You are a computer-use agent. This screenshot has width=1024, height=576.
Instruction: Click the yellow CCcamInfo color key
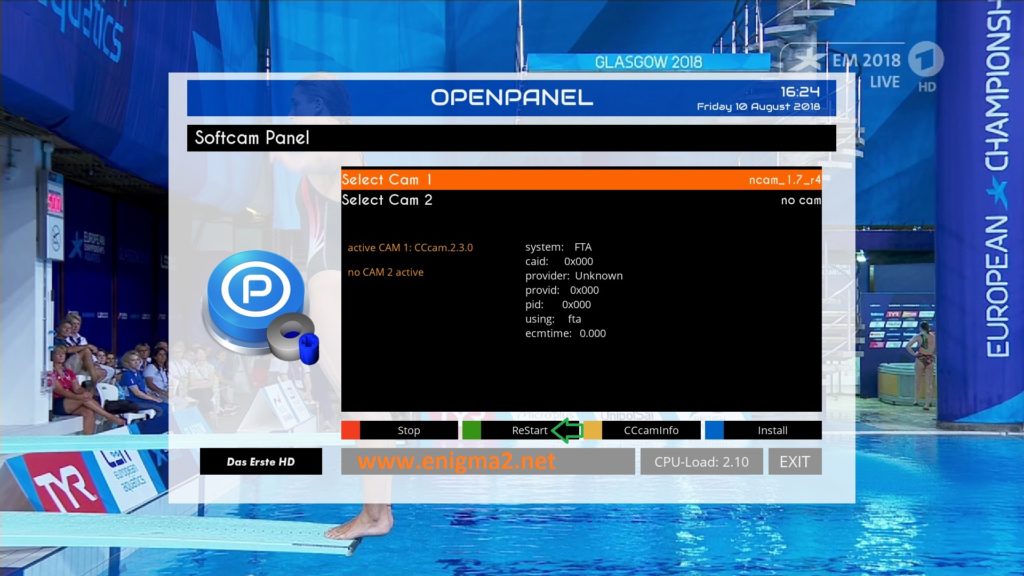[592, 430]
